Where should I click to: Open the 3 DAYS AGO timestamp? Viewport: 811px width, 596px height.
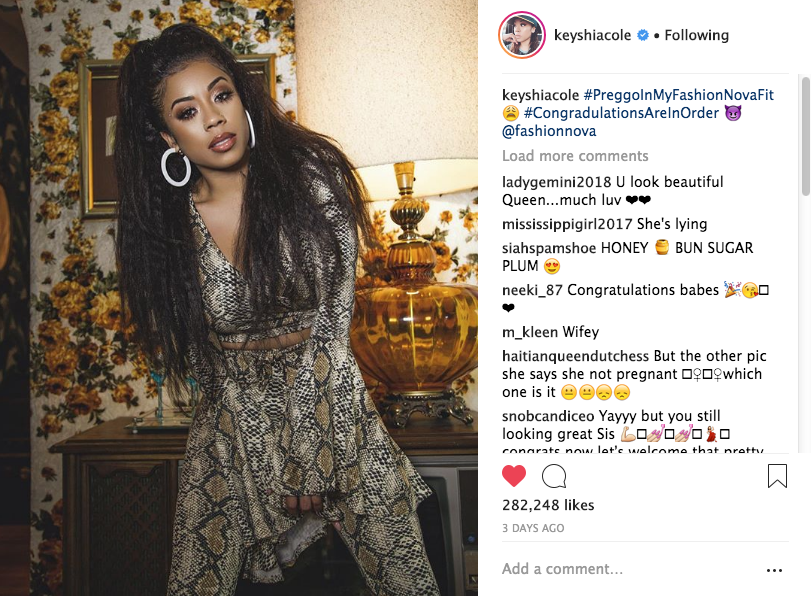533,528
